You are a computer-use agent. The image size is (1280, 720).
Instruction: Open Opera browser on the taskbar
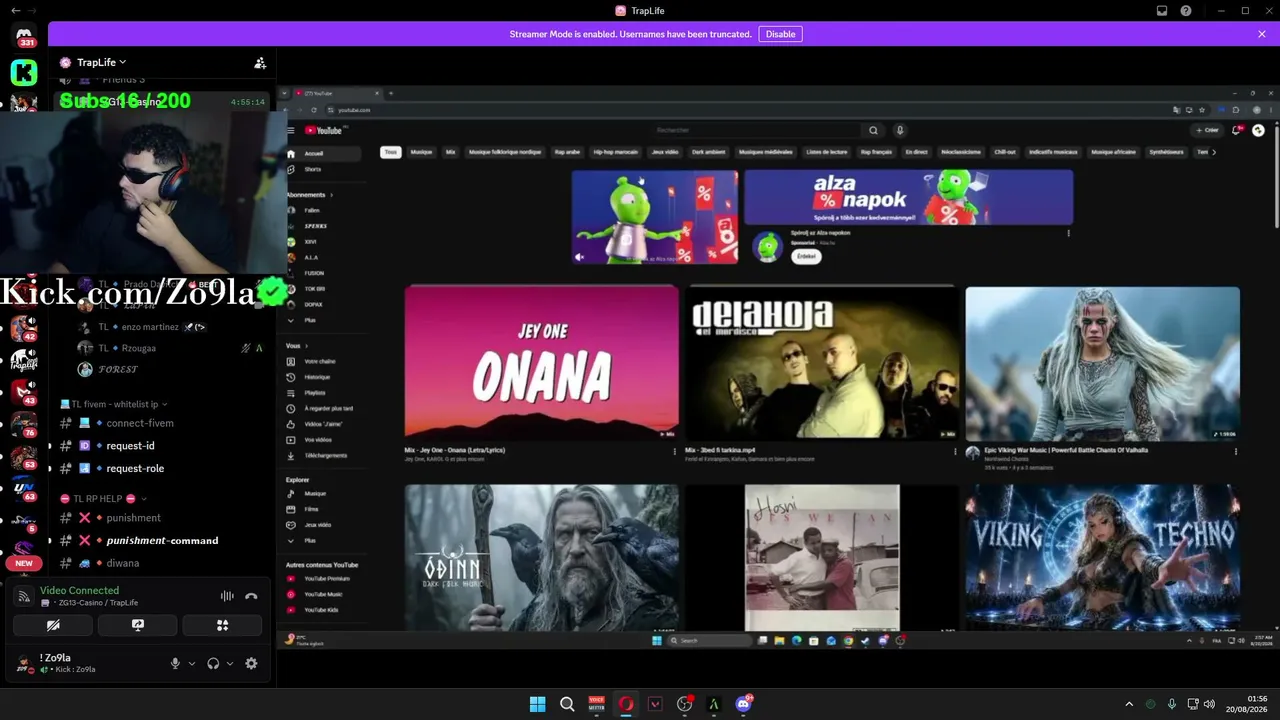click(x=626, y=704)
